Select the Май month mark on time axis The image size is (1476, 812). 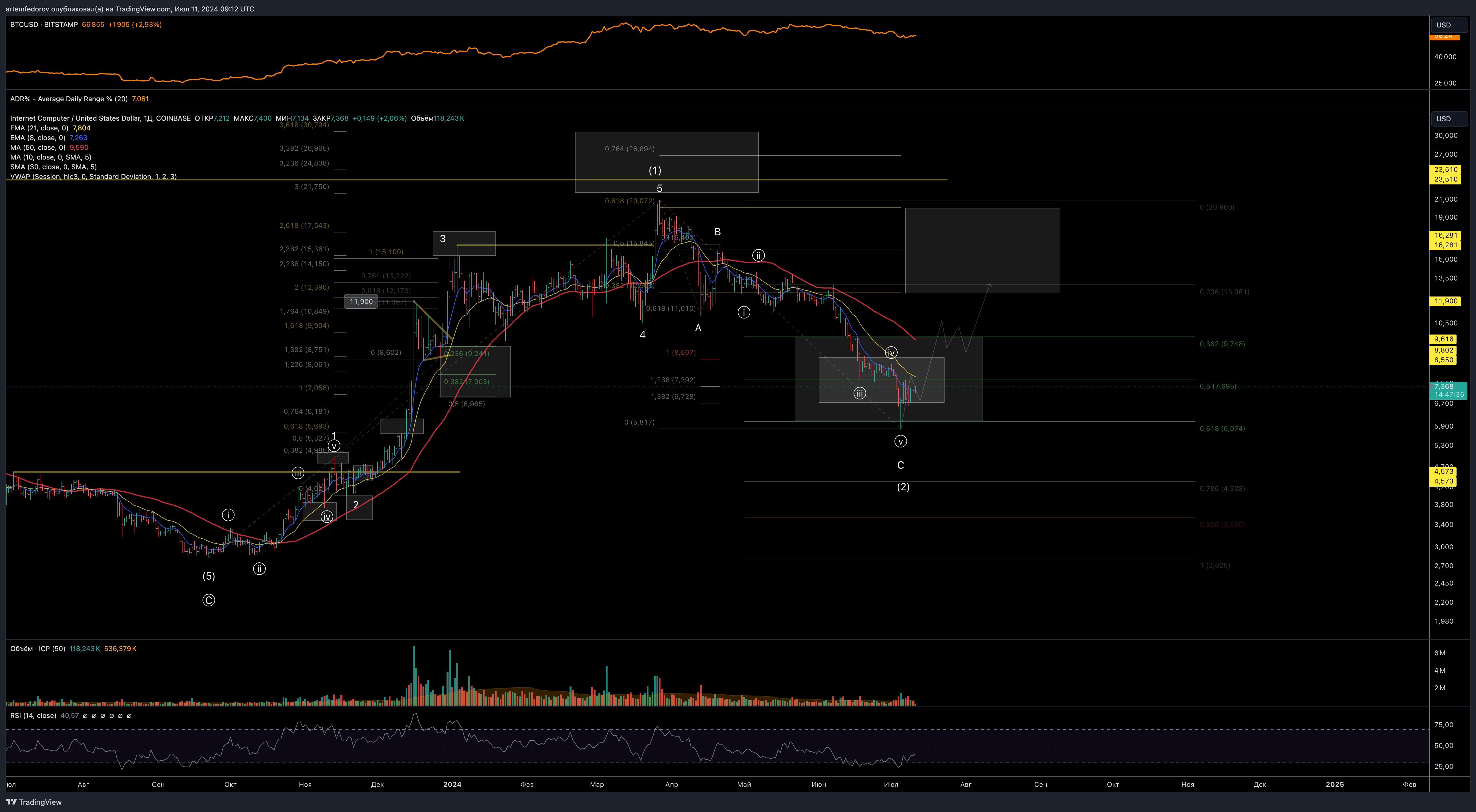tap(744, 784)
